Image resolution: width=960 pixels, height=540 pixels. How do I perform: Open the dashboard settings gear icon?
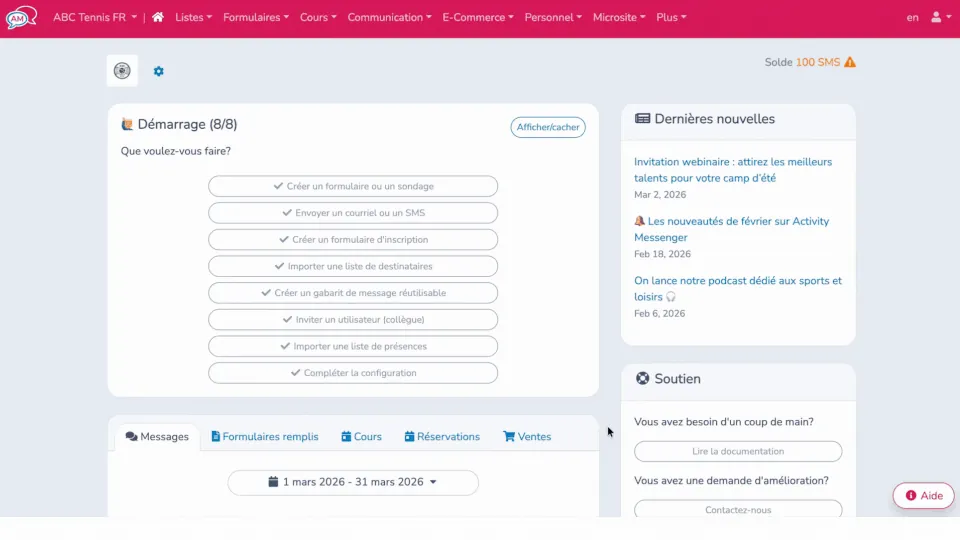[x=159, y=71]
